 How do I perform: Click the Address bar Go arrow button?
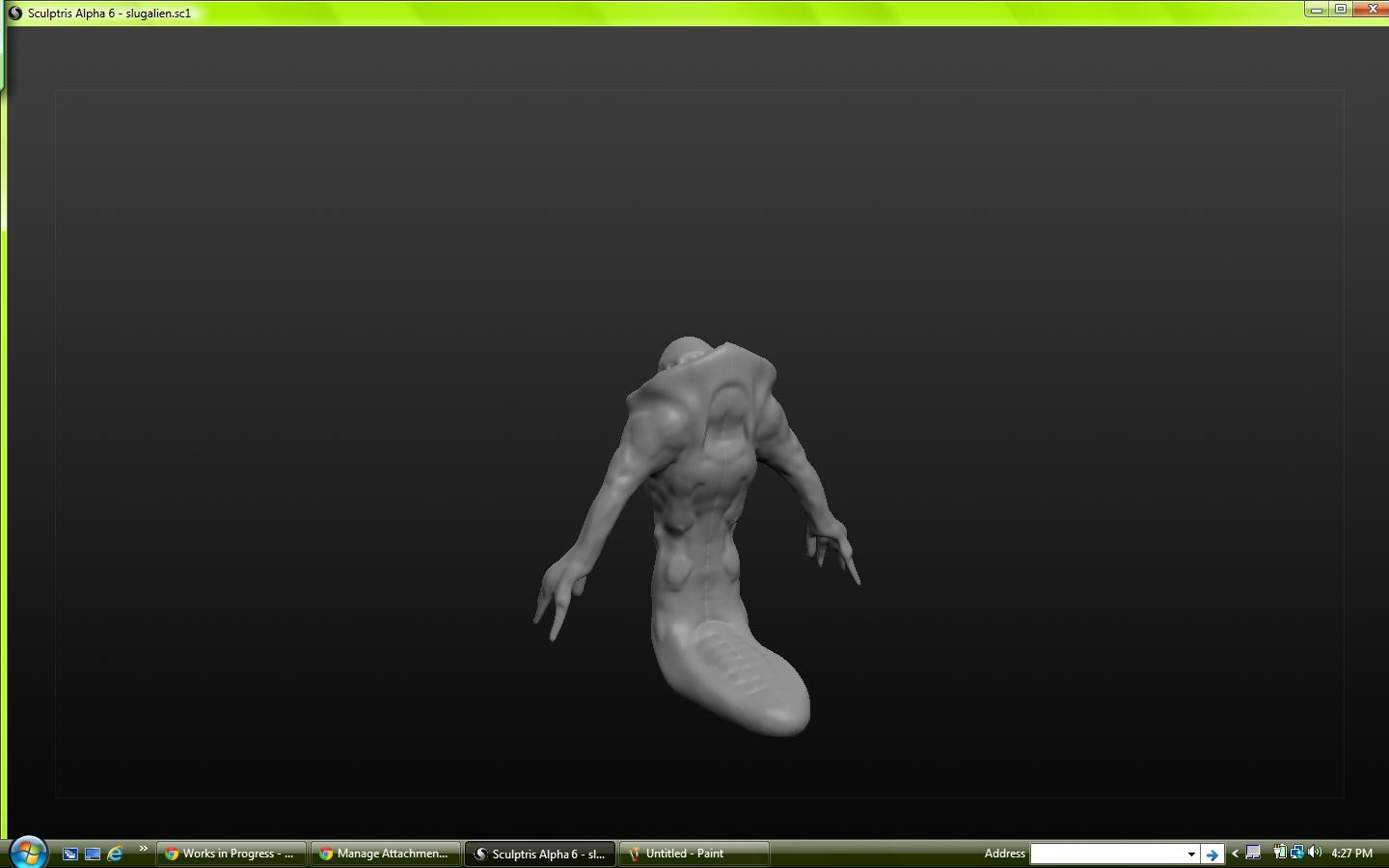1212,854
